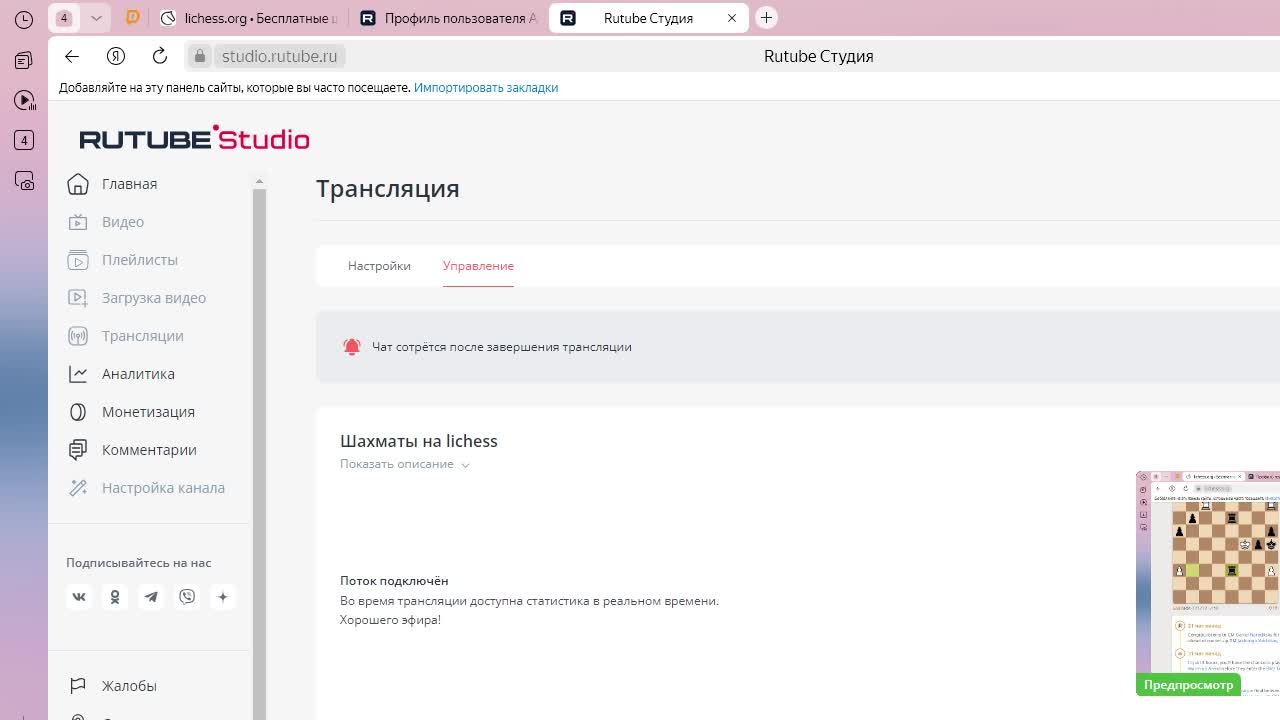Open the tab copies icon in the browser side panel
Image resolution: width=1280 pixels, height=720 pixels.
tap(24, 60)
